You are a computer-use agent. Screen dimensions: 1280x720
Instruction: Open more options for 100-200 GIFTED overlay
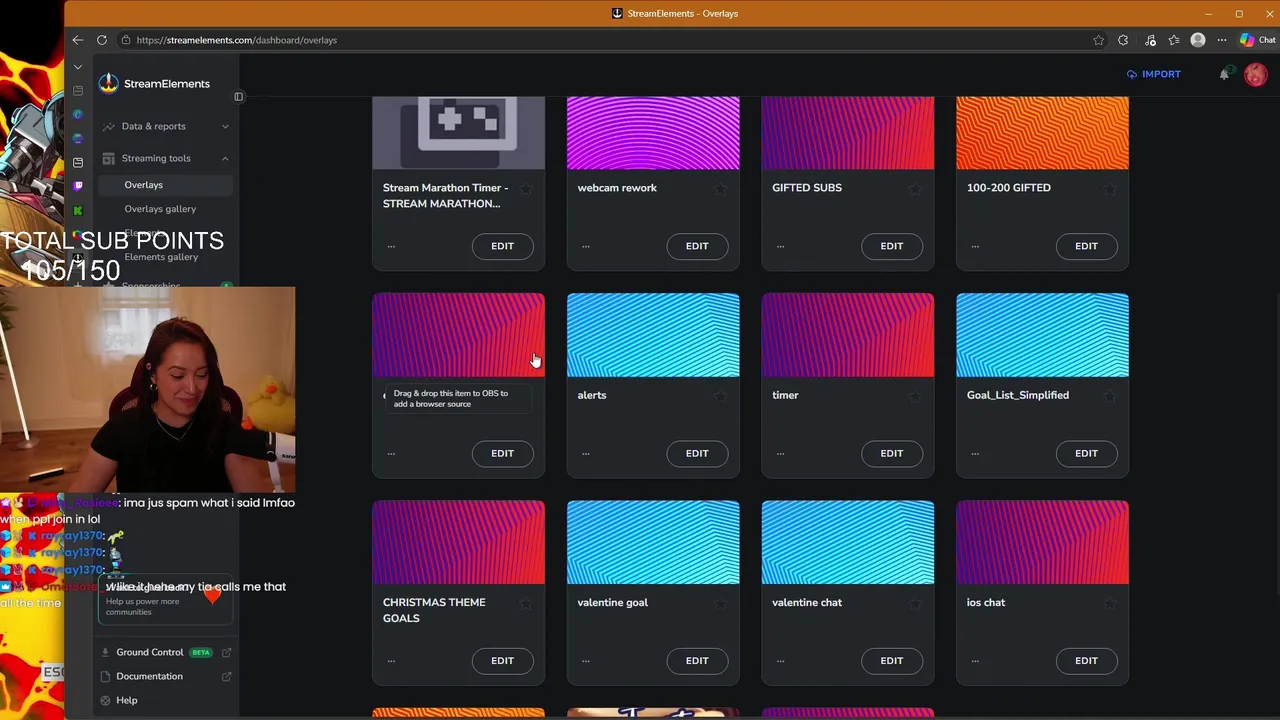click(x=975, y=246)
